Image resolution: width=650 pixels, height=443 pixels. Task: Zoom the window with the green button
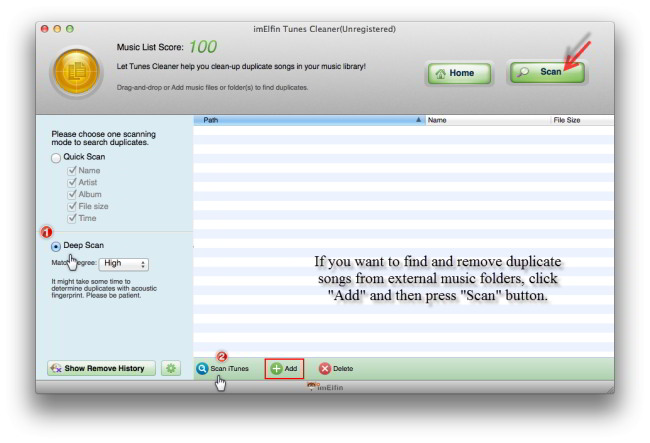(70, 29)
